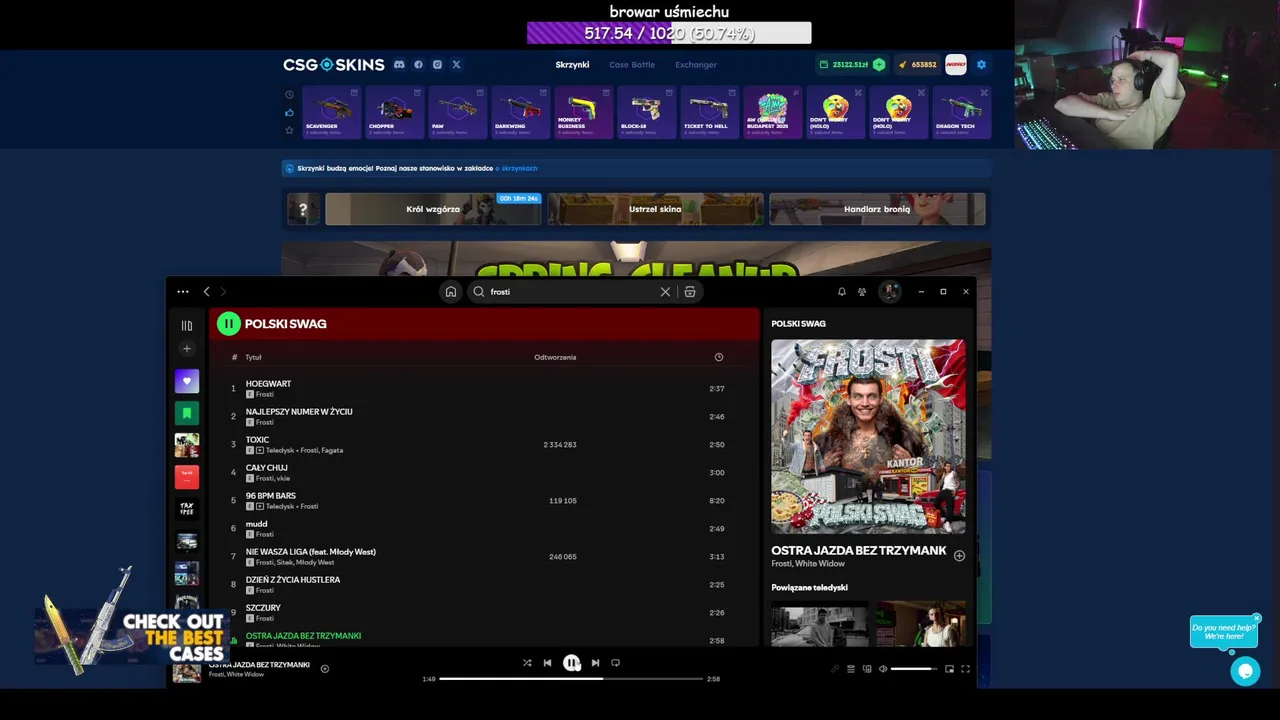The height and width of the screenshot is (720, 1280).
Task: Play NIE WASZA LIGA (feat. Młody West)
Action: pyautogui.click(x=311, y=552)
